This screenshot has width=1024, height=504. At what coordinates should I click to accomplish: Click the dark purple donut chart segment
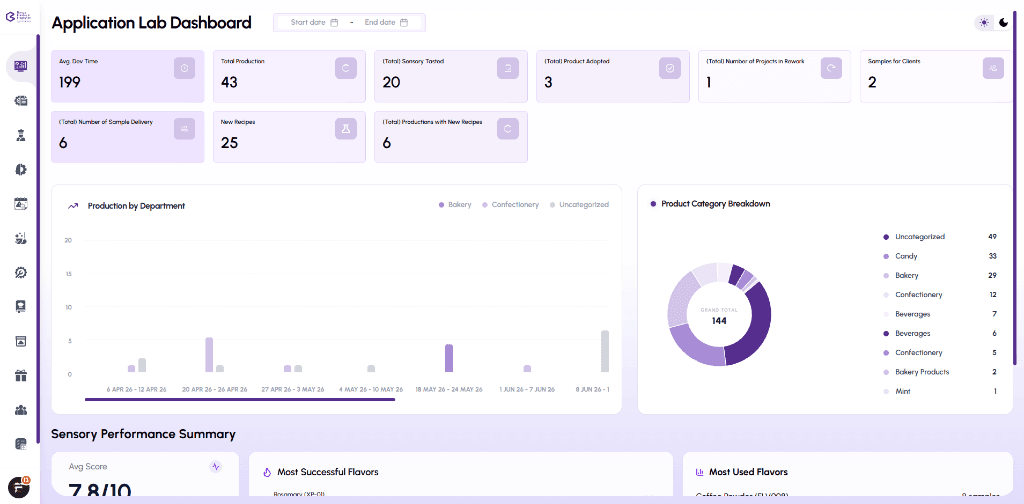coord(759,326)
